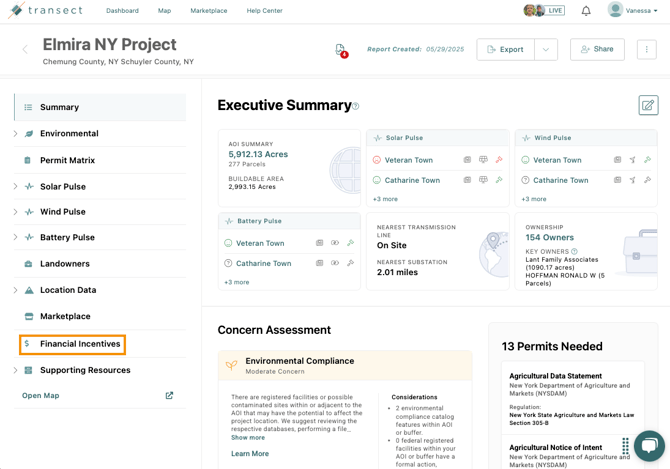Click Battery Pulse Catharine Town document icon
Viewport: 670px width, 469px height.
[319, 263]
